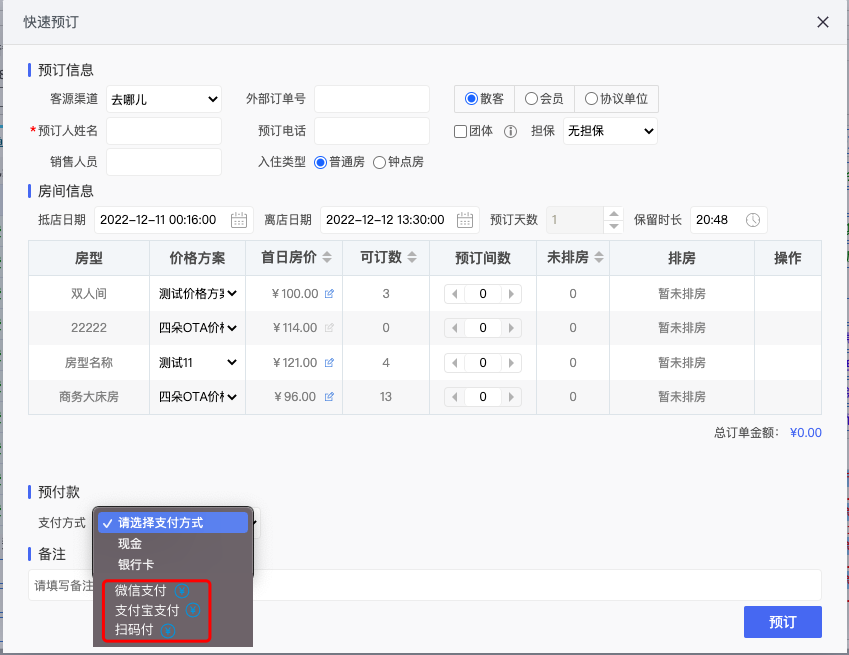Increase room count for 双人间
Screen dimensions: 849x655
511,294
